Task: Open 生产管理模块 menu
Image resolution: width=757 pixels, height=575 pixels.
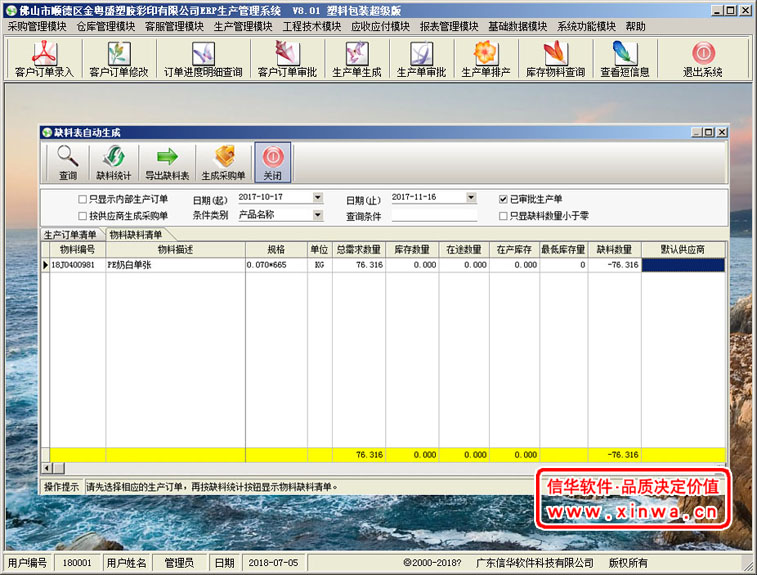Action: tap(243, 27)
